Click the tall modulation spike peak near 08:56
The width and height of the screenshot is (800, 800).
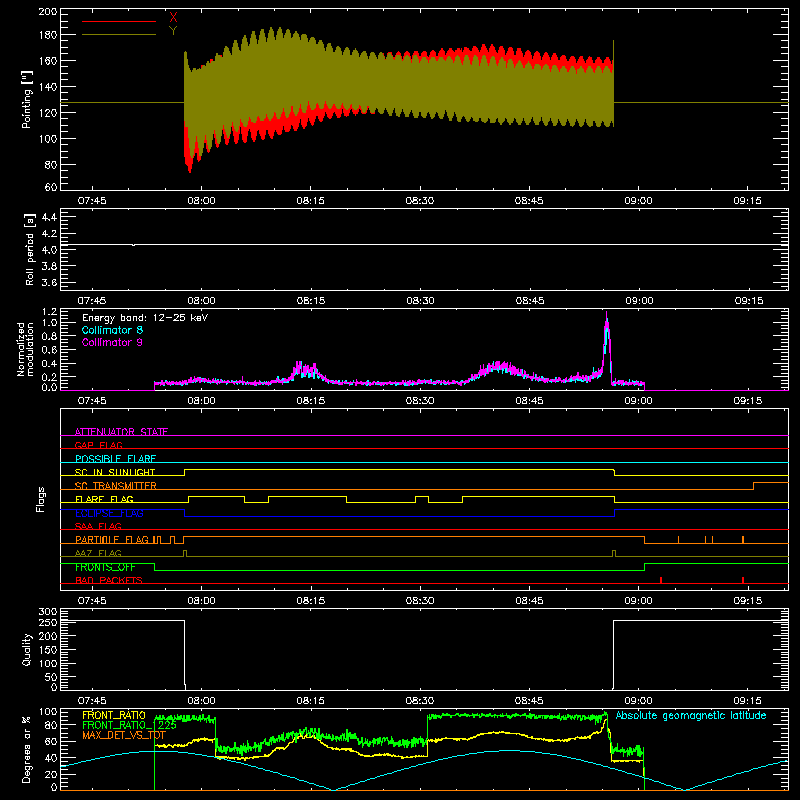607,315
